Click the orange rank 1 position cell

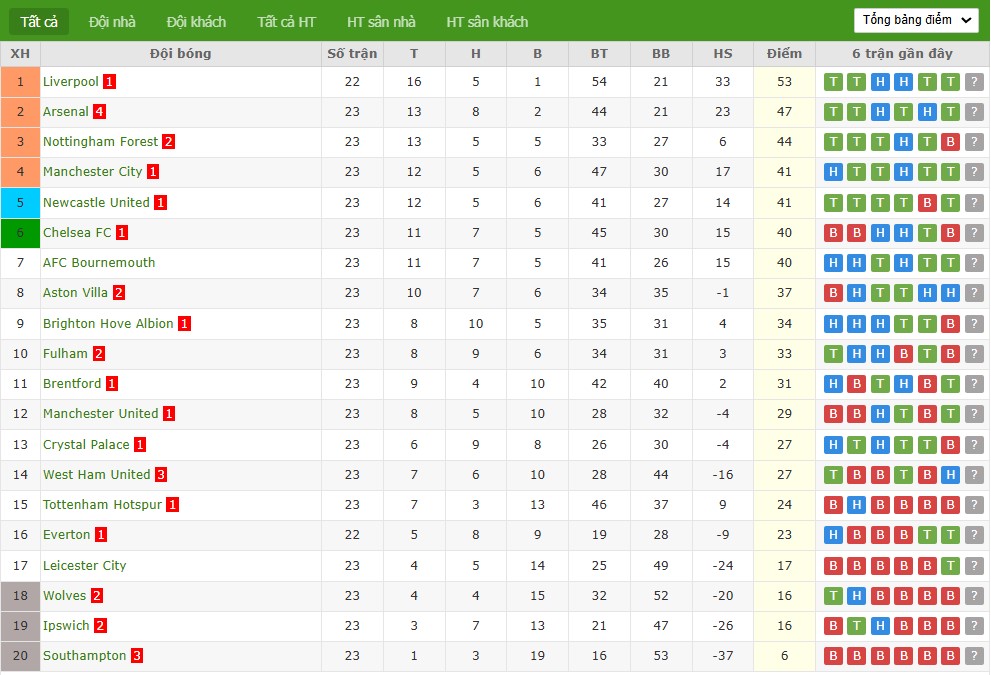(x=20, y=82)
